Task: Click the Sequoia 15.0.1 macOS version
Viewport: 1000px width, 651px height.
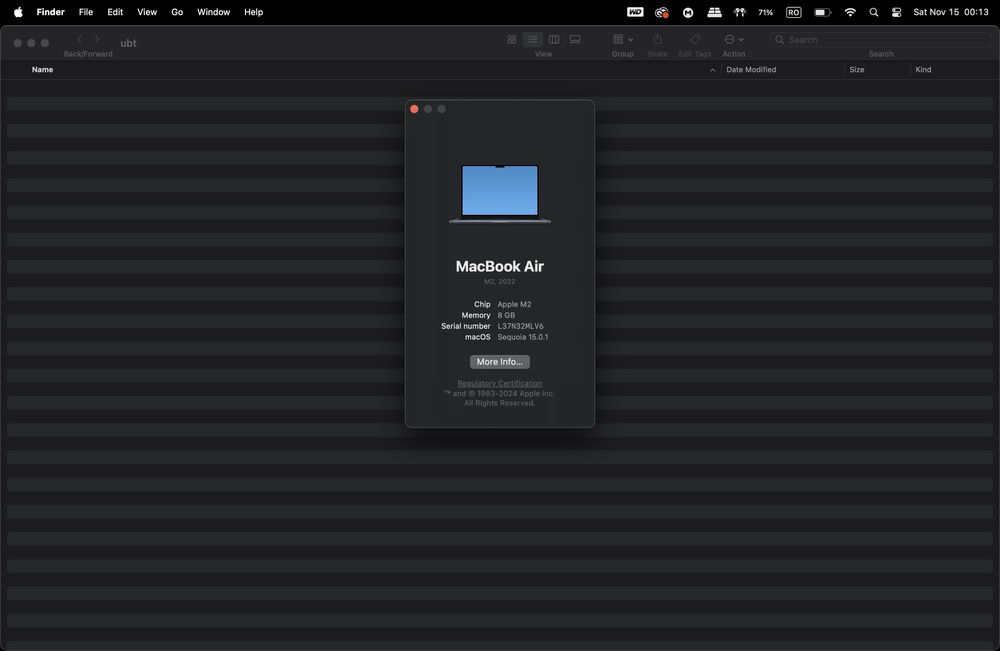Action: coord(522,337)
